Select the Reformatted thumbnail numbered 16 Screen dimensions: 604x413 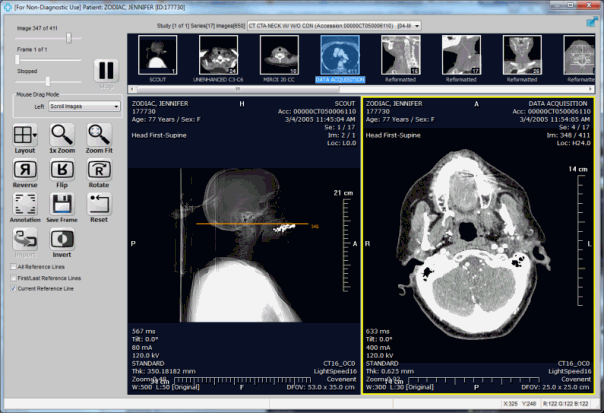click(x=401, y=55)
